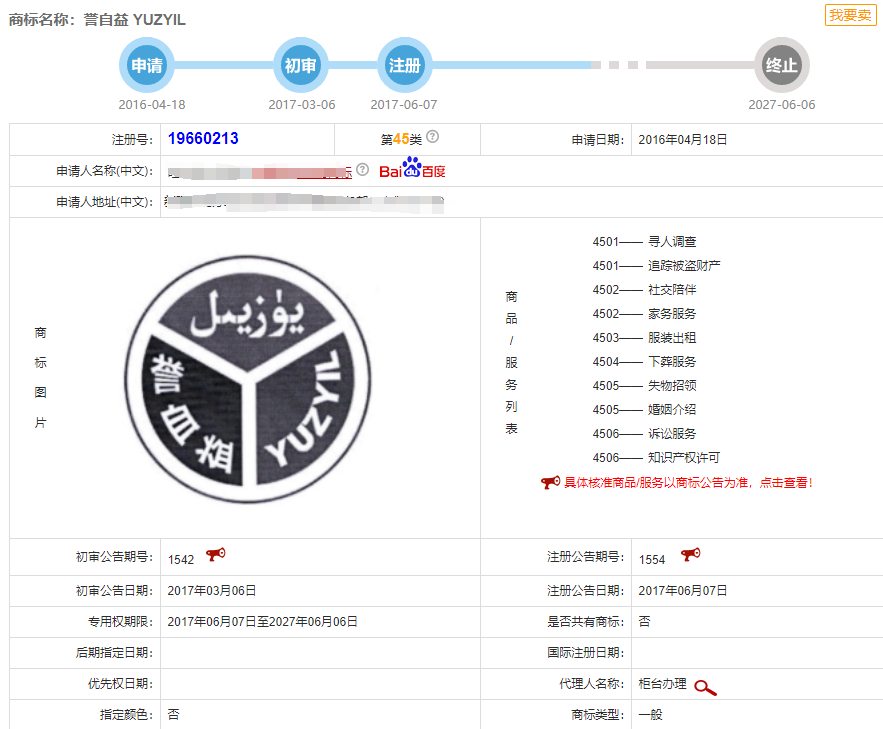Select the 注册 timeline step circle

click(x=404, y=65)
